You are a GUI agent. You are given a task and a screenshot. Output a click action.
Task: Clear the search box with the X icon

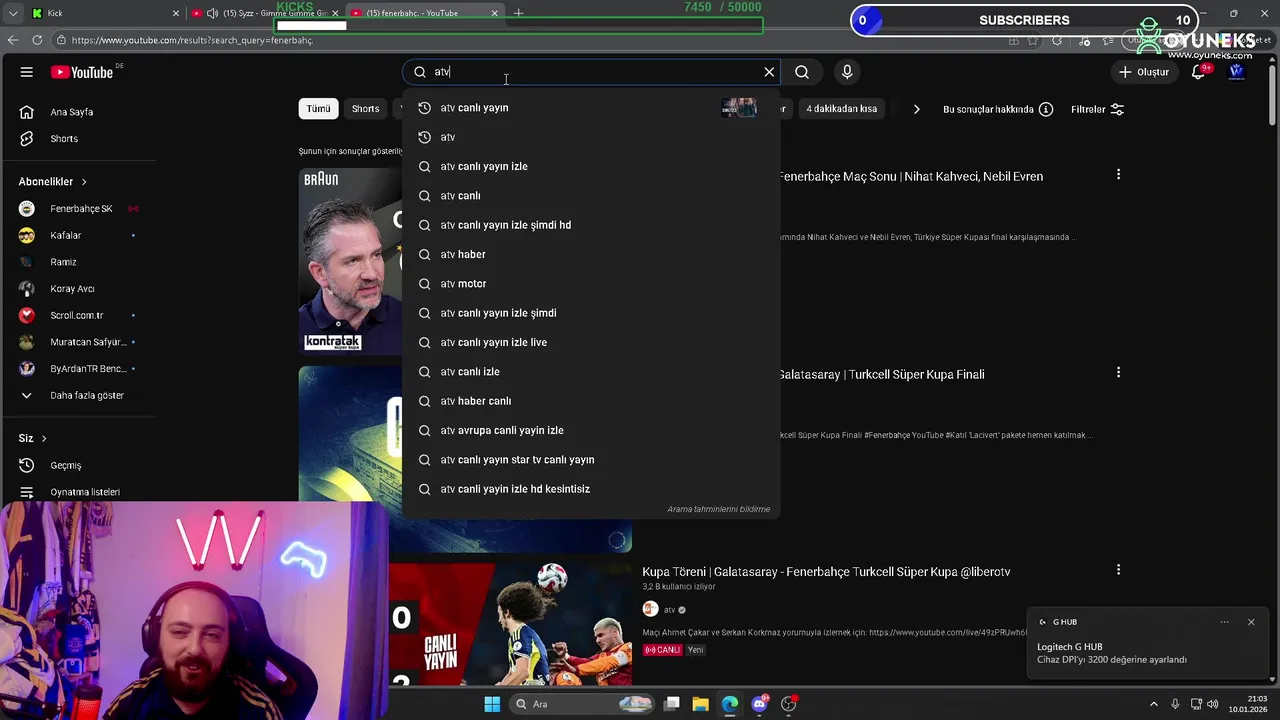coord(769,72)
